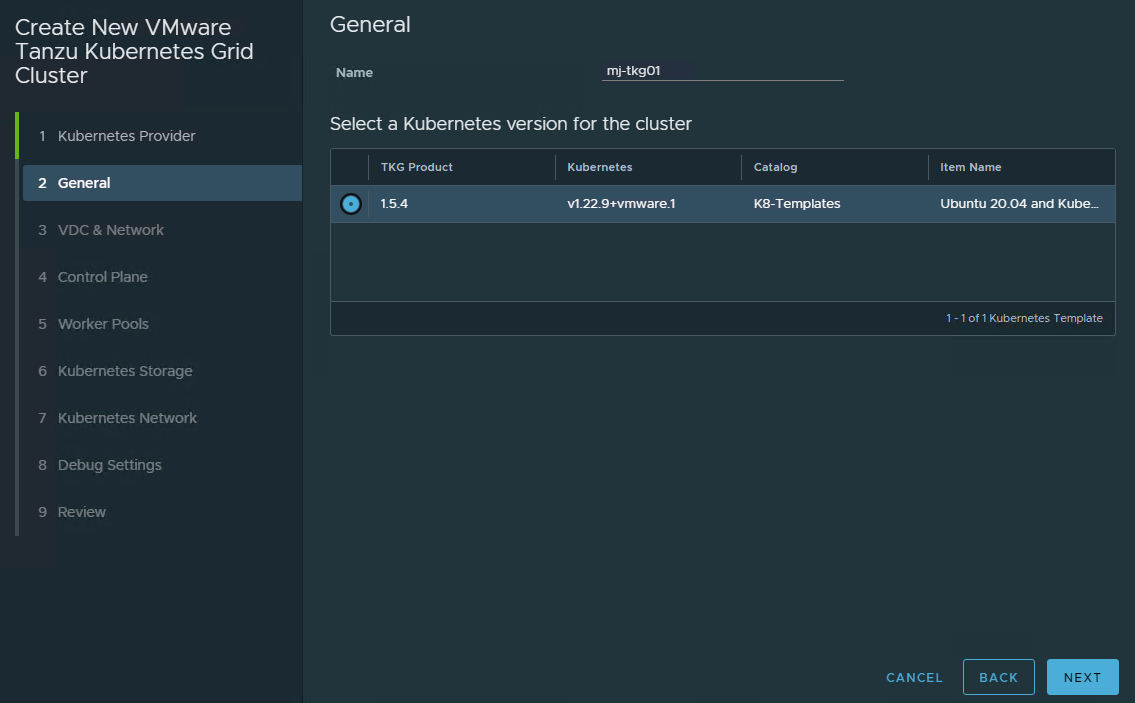Select the General wizard step
This screenshot has height=703, width=1135.
pyautogui.click(x=84, y=183)
